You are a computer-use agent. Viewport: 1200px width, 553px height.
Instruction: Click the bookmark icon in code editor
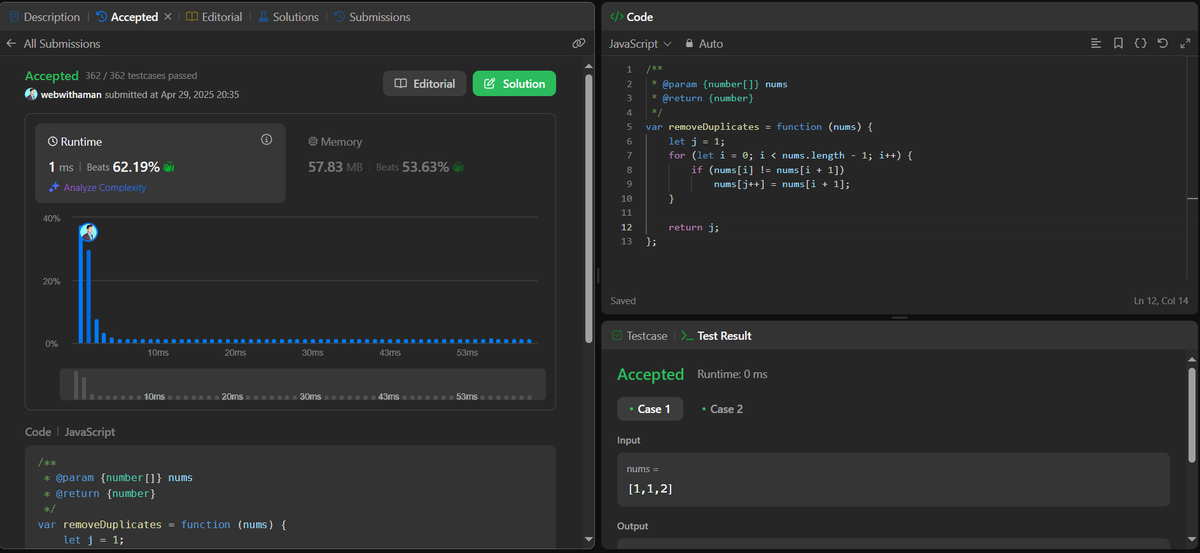[1118, 43]
